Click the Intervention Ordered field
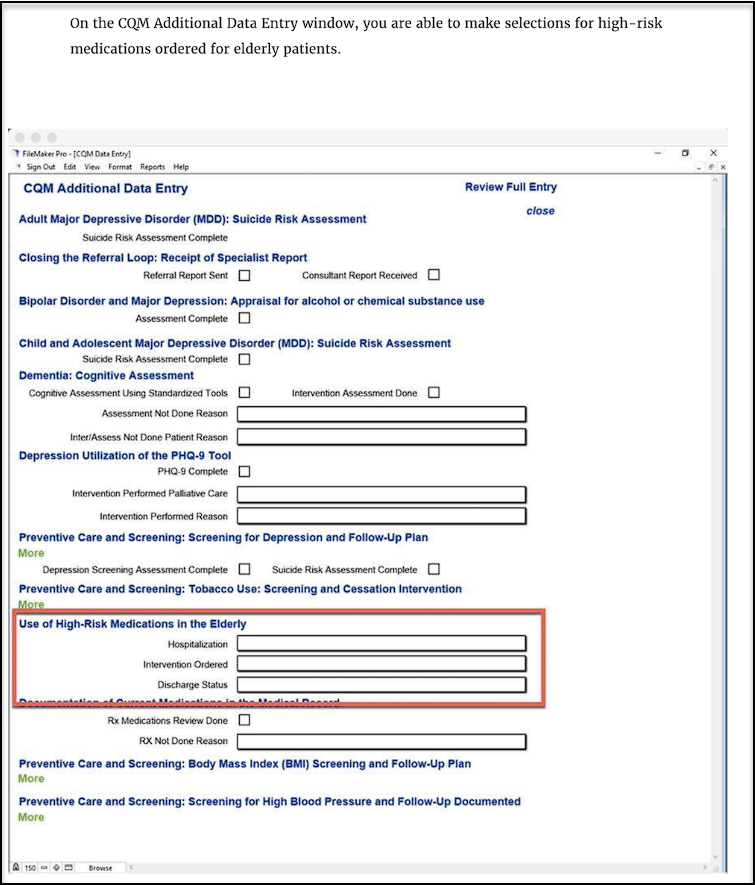This screenshot has height=885, width=755. click(x=381, y=664)
